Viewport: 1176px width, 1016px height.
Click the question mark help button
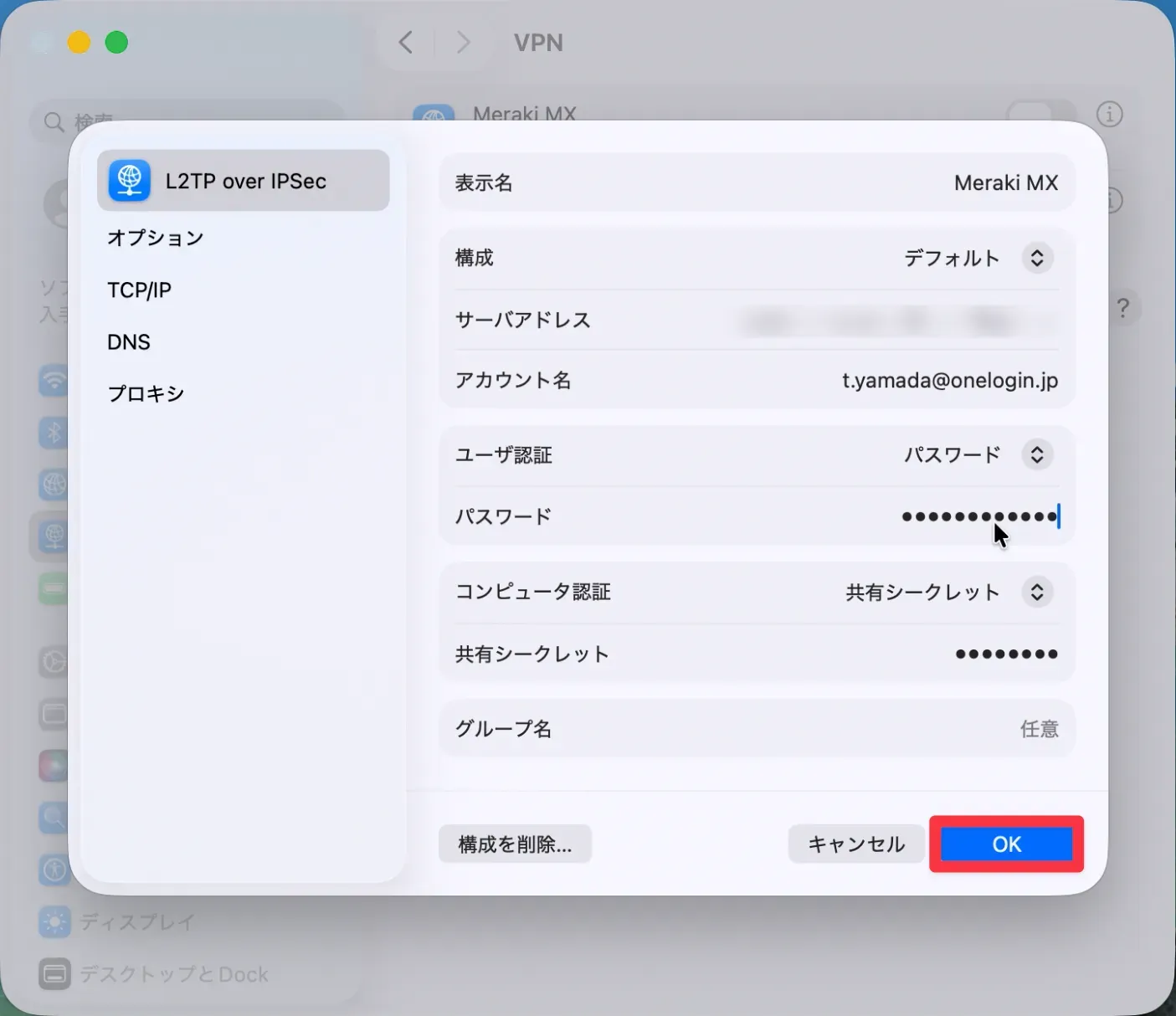pyautogui.click(x=1122, y=308)
